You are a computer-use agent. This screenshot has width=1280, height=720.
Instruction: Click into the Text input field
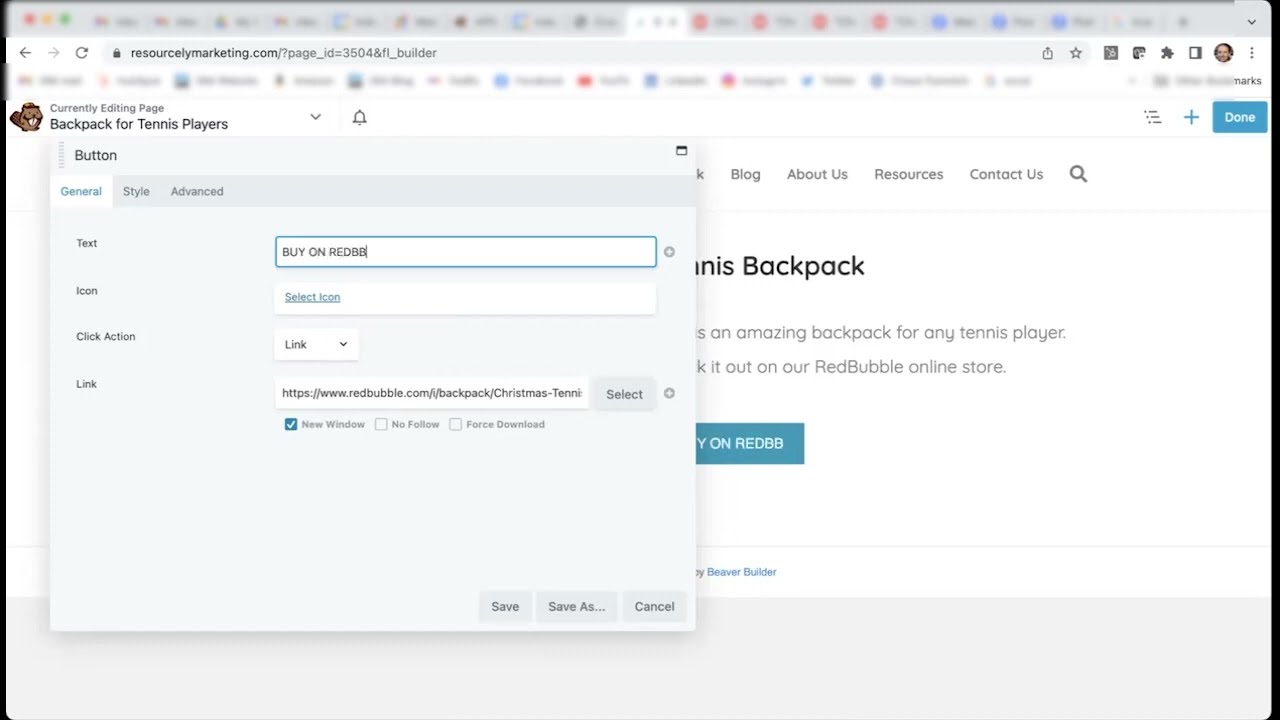[466, 252]
